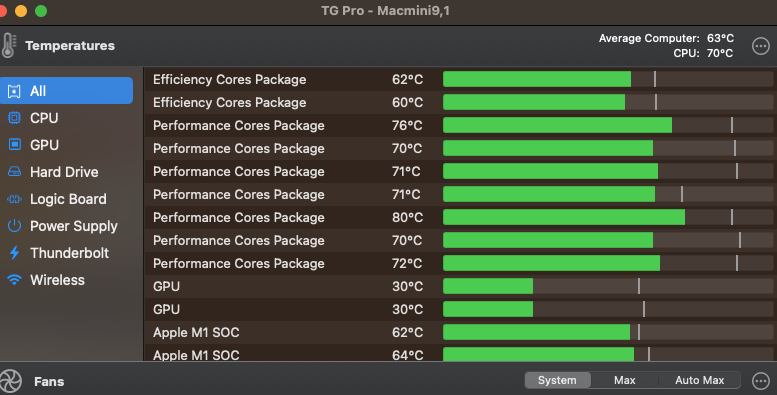
Task: Select the first Apple M1 SOC row
Action: 460,332
